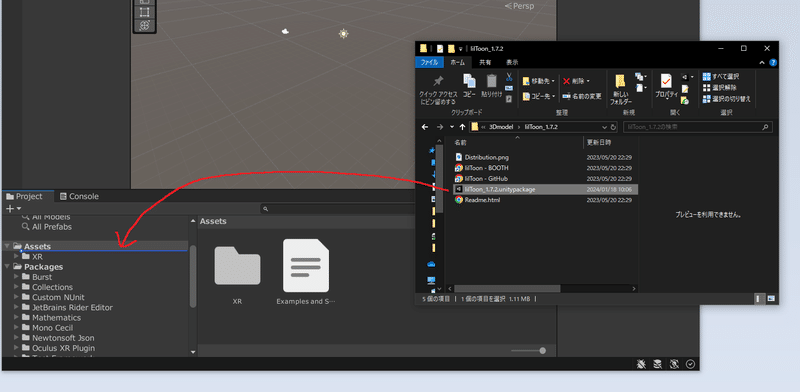This screenshot has height=392, width=800.
Task: Switch Explorer to details list view
Action: pyautogui.click(x=759, y=298)
